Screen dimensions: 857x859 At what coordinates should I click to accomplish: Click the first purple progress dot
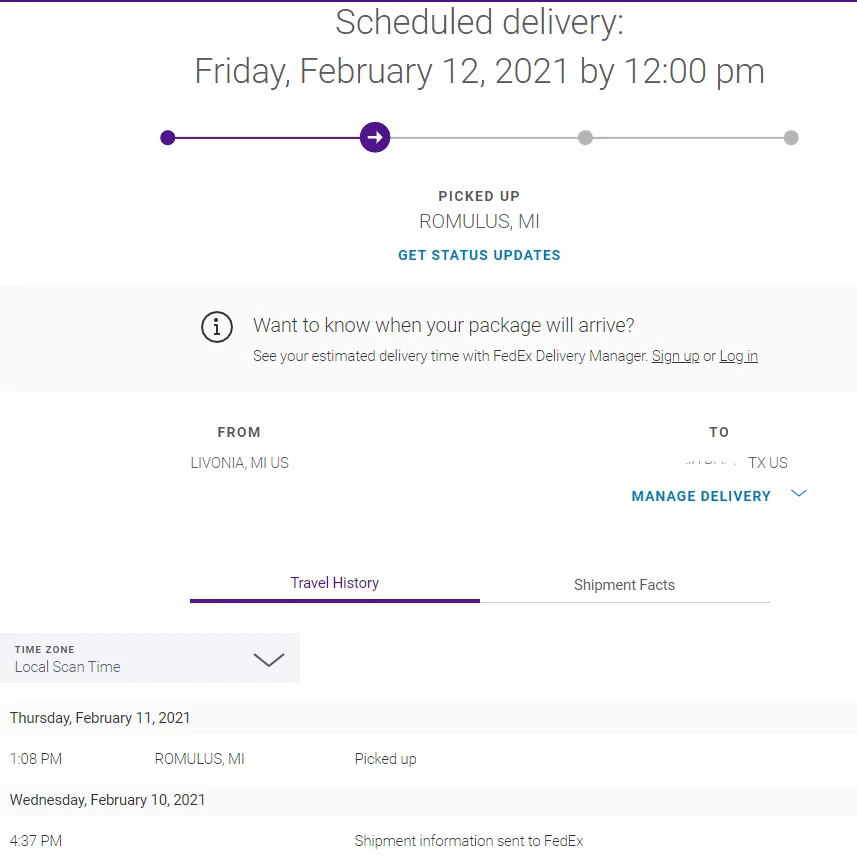click(168, 138)
